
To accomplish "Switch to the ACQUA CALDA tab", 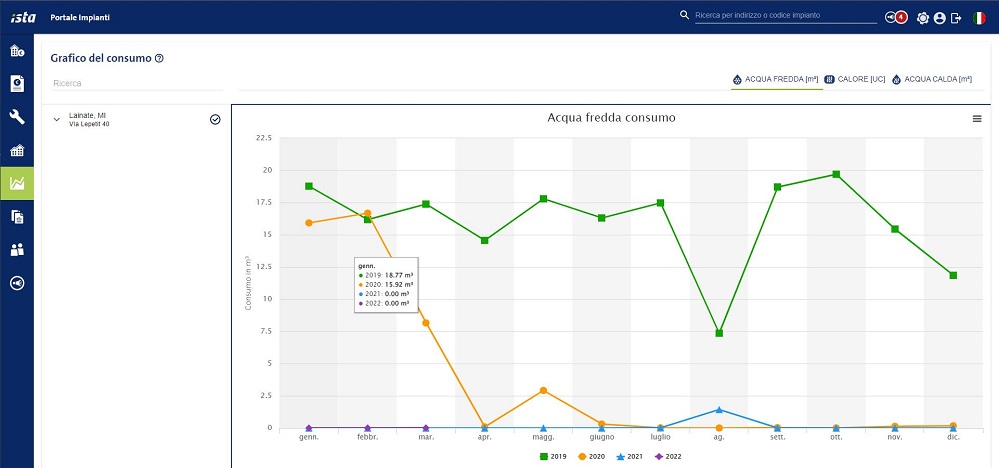I will click(x=931, y=78).
